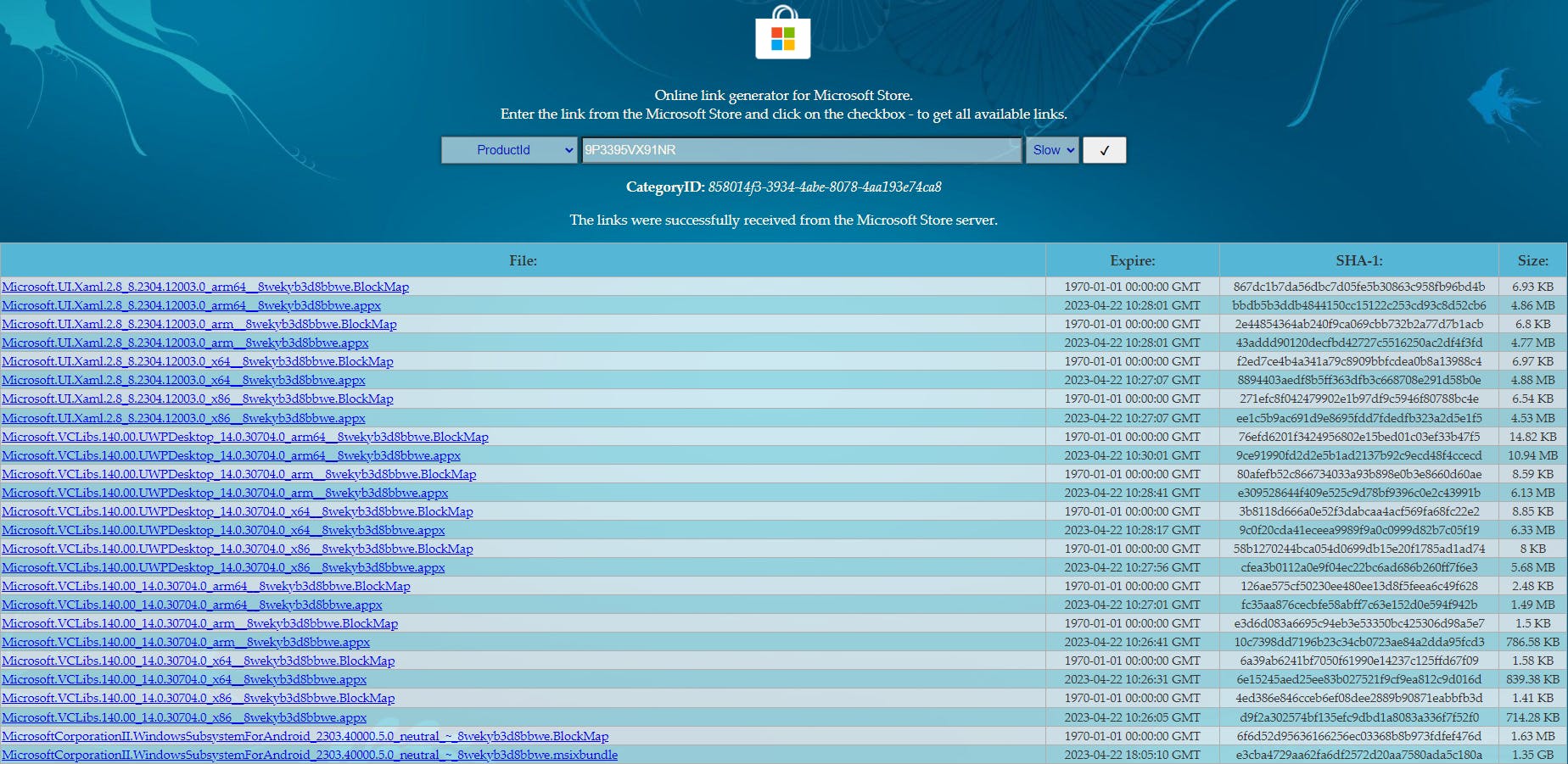Screen dimensions: 1568x764
Task: Download VCLibs.140.00 14.0.30704.0 arm64 appx file
Action: 192,605
